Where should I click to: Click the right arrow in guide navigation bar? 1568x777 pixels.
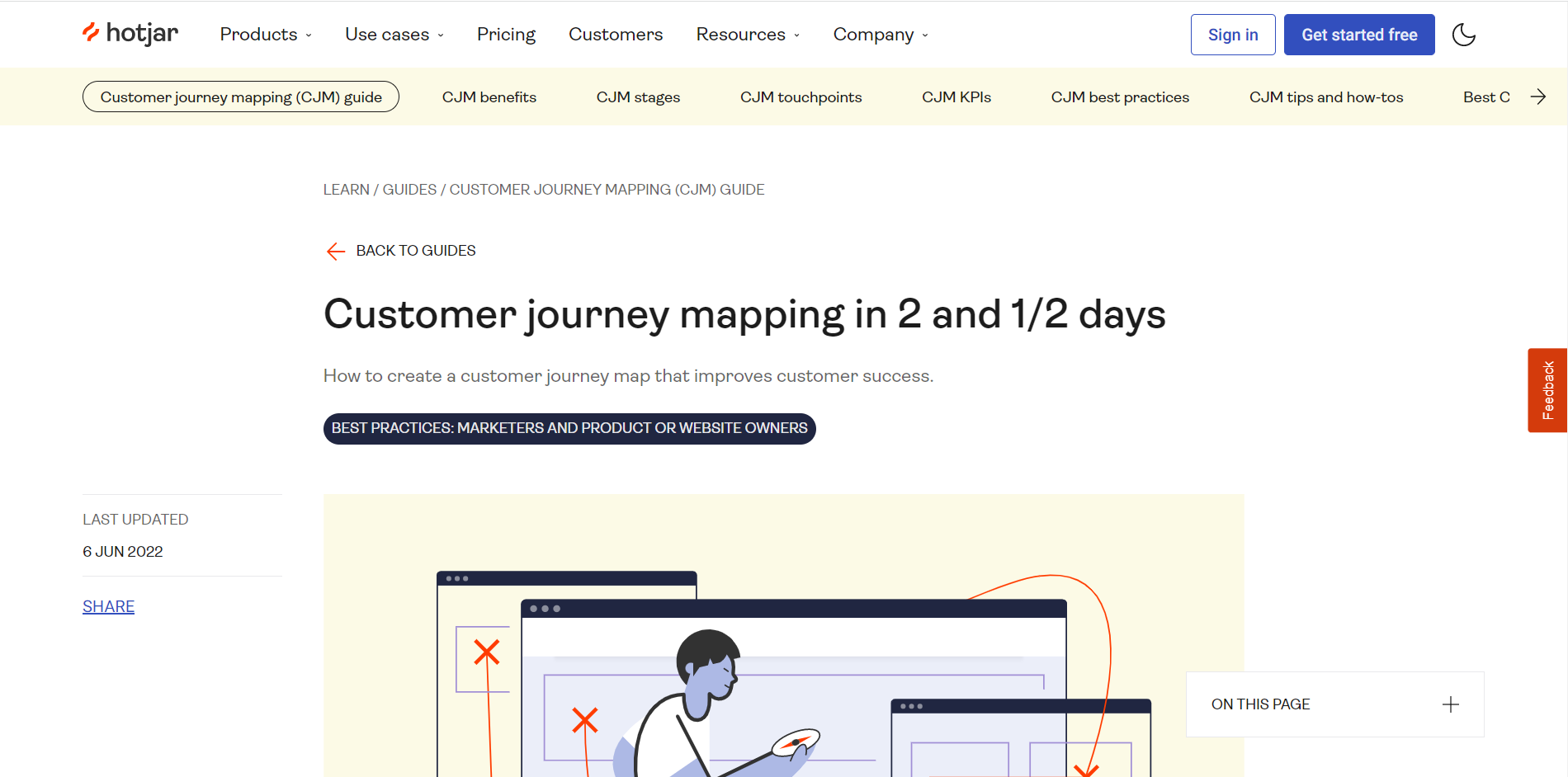1537,97
